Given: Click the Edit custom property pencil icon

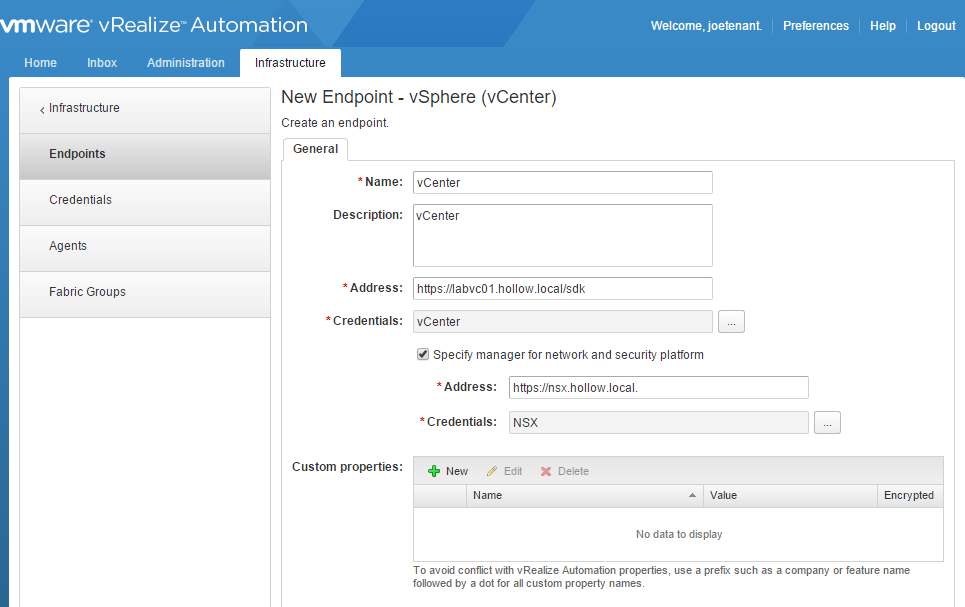Looking at the screenshot, I should click(504, 470).
